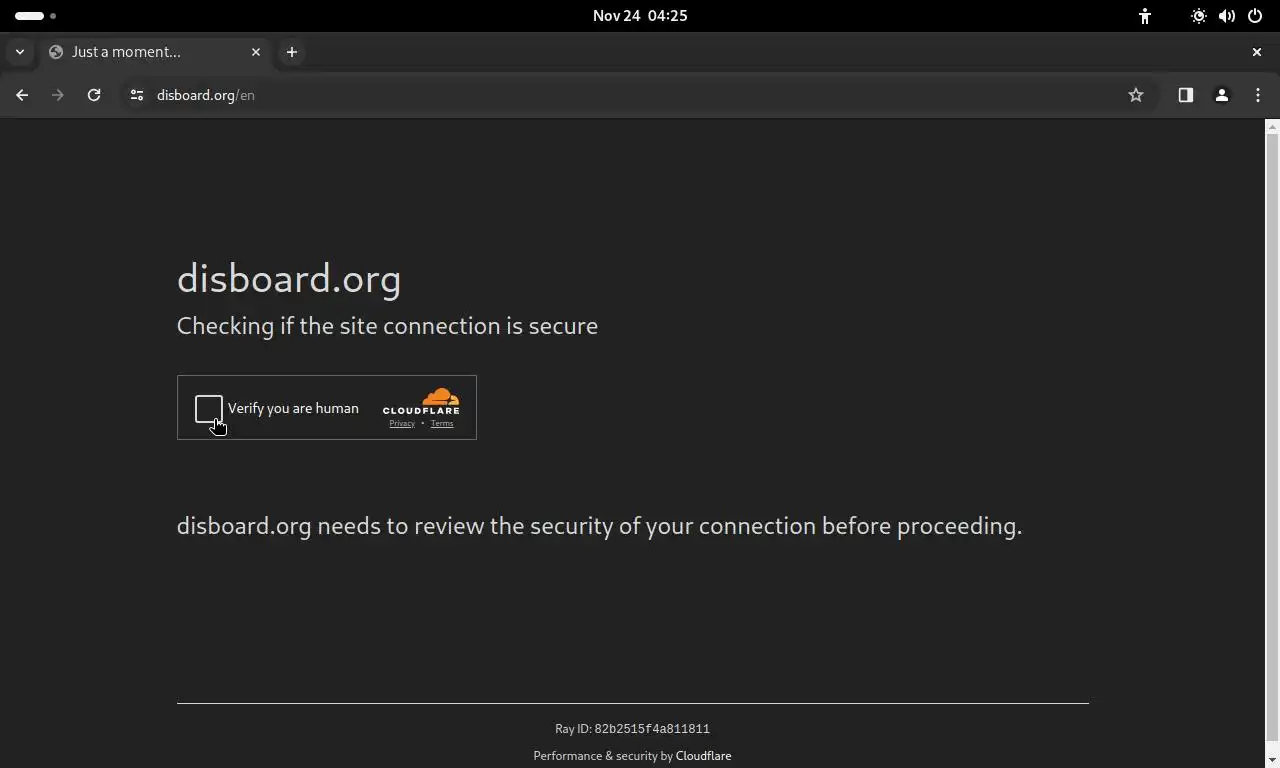This screenshot has height=768, width=1280.
Task: Toggle the browser side panel icon
Action: [x=1185, y=95]
